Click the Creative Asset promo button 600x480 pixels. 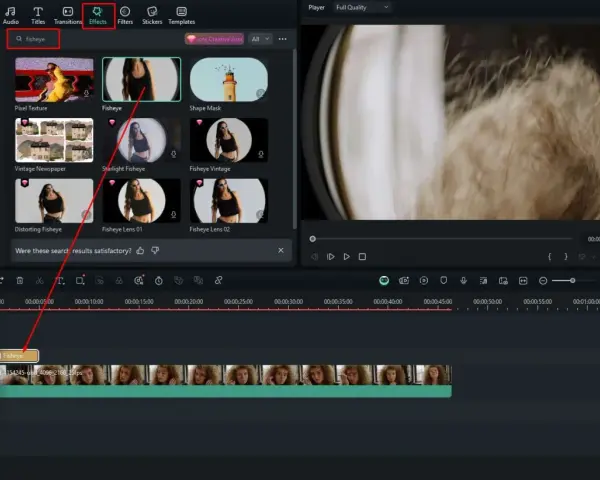pyautogui.click(x=214, y=39)
